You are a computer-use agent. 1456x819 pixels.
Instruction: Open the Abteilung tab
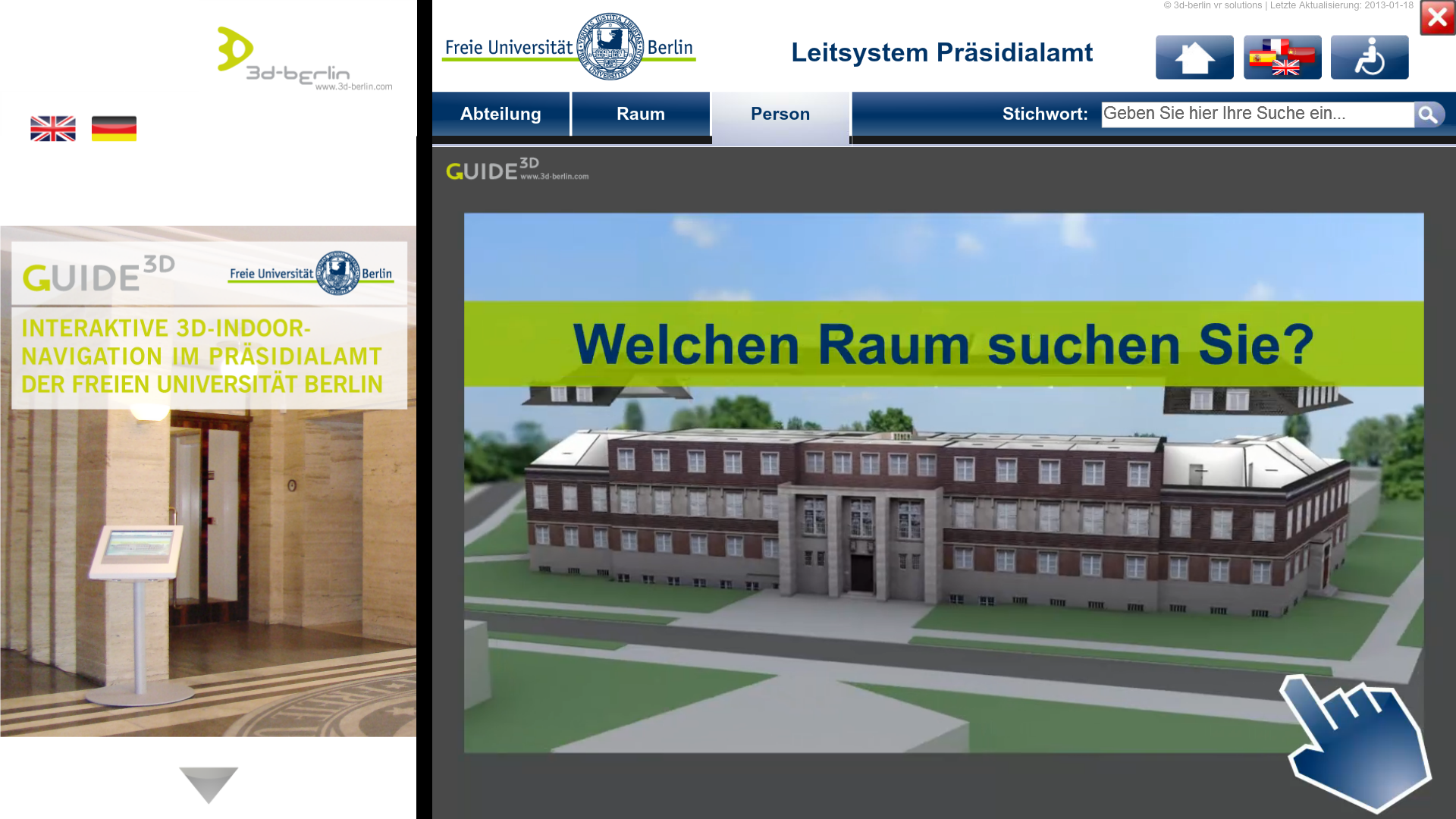(x=500, y=114)
